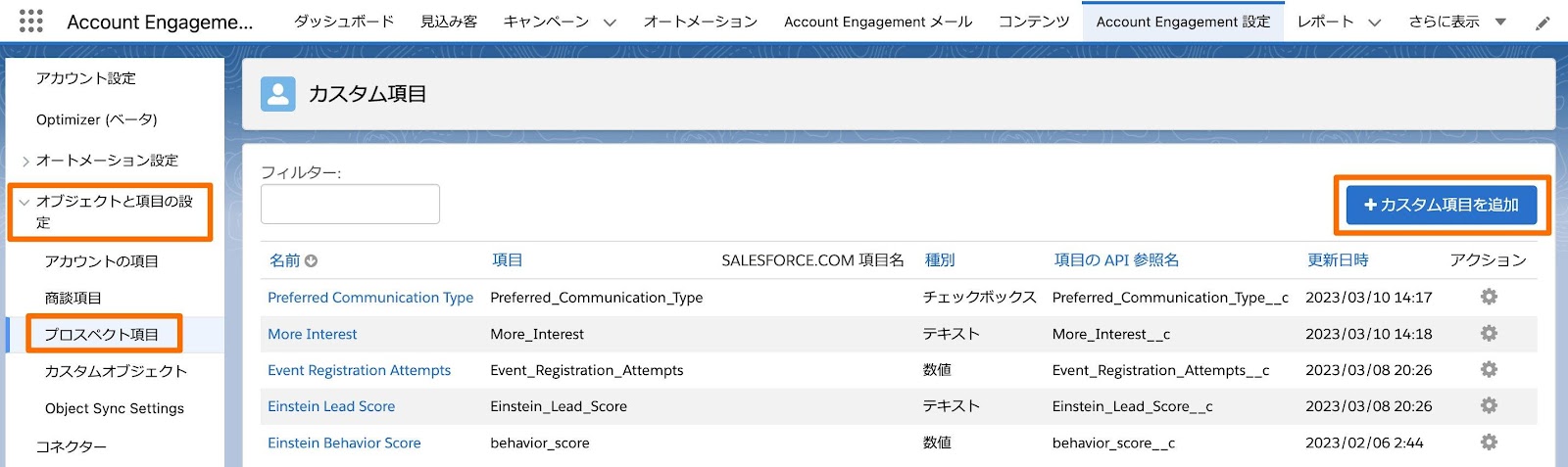
Task: Open gear menu for More Interest row
Action: (x=1489, y=333)
